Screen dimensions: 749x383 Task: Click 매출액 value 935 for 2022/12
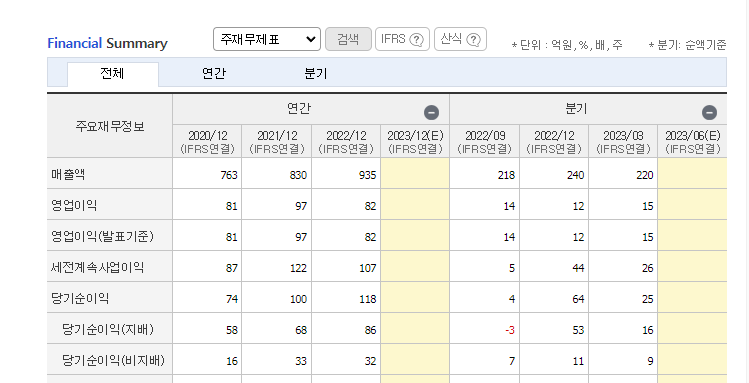point(367,175)
